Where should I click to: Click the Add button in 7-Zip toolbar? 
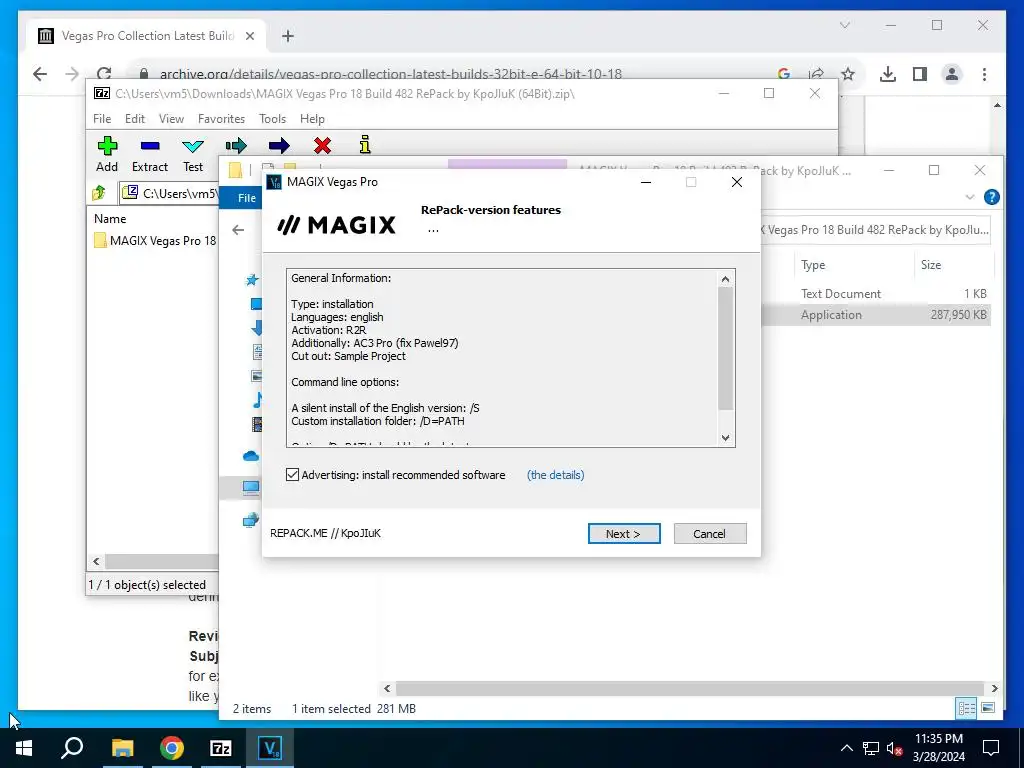tap(107, 155)
